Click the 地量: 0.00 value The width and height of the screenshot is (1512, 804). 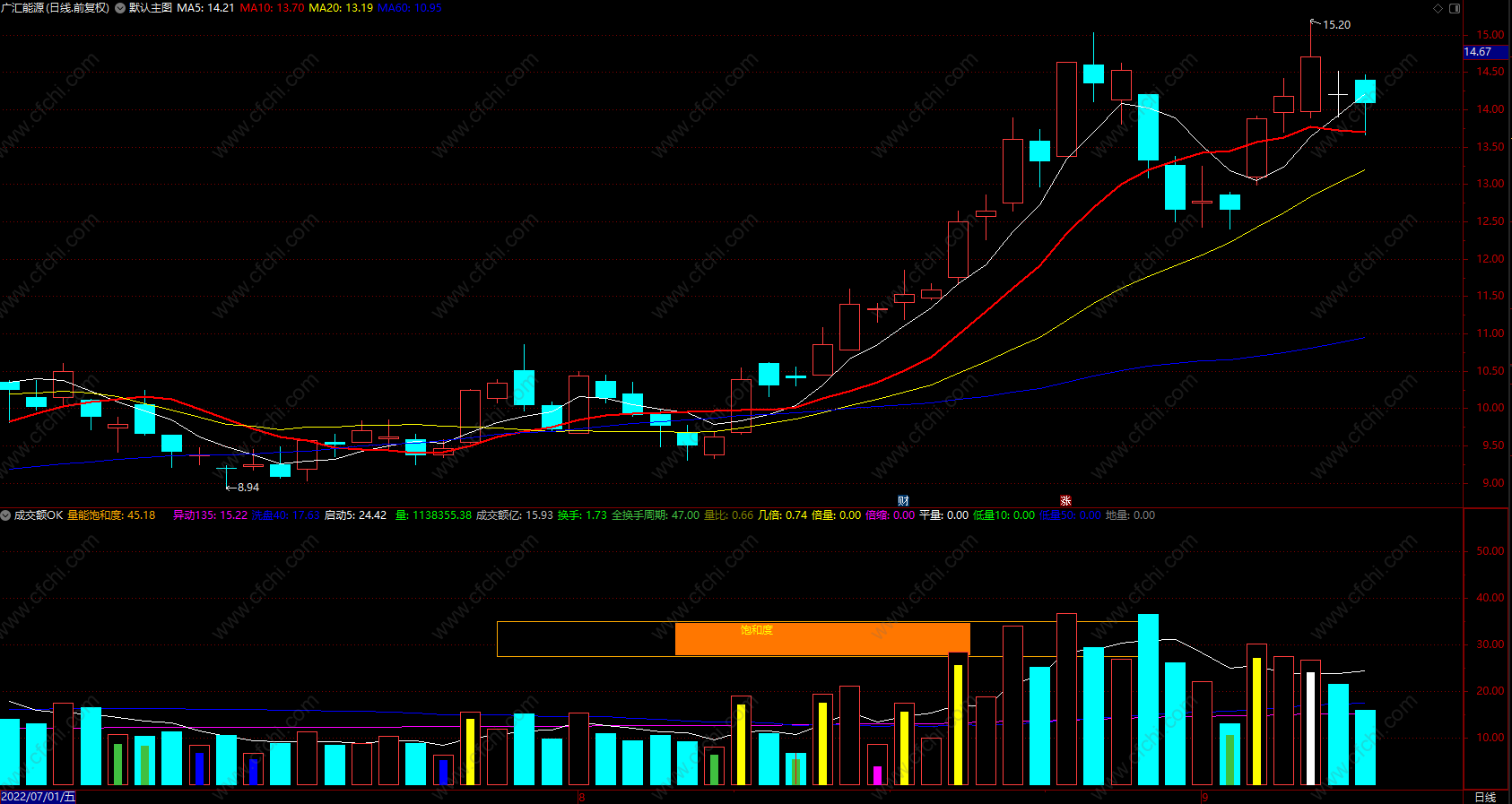pyautogui.click(x=1131, y=515)
